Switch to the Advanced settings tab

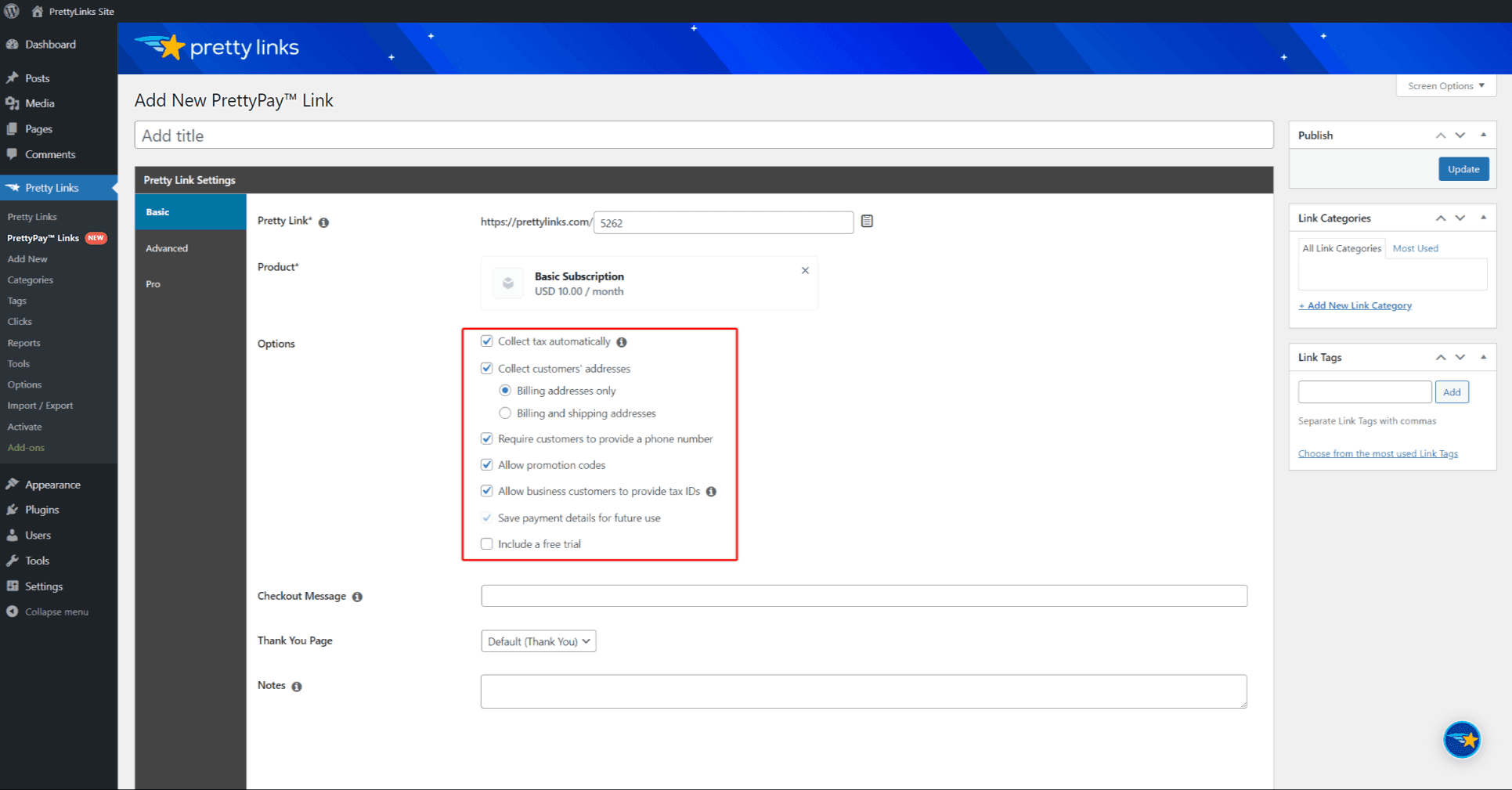pos(166,248)
